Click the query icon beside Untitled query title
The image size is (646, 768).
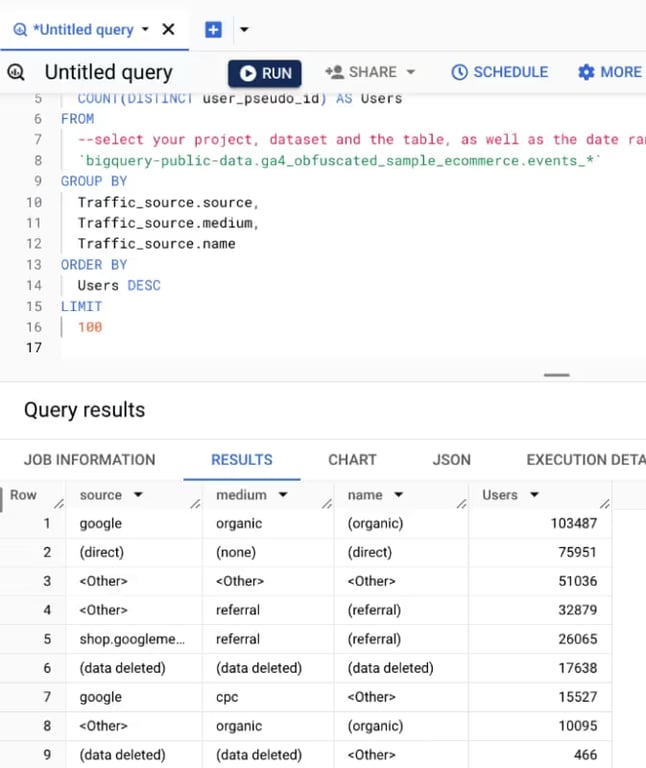pyautogui.click(x=16, y=72)
